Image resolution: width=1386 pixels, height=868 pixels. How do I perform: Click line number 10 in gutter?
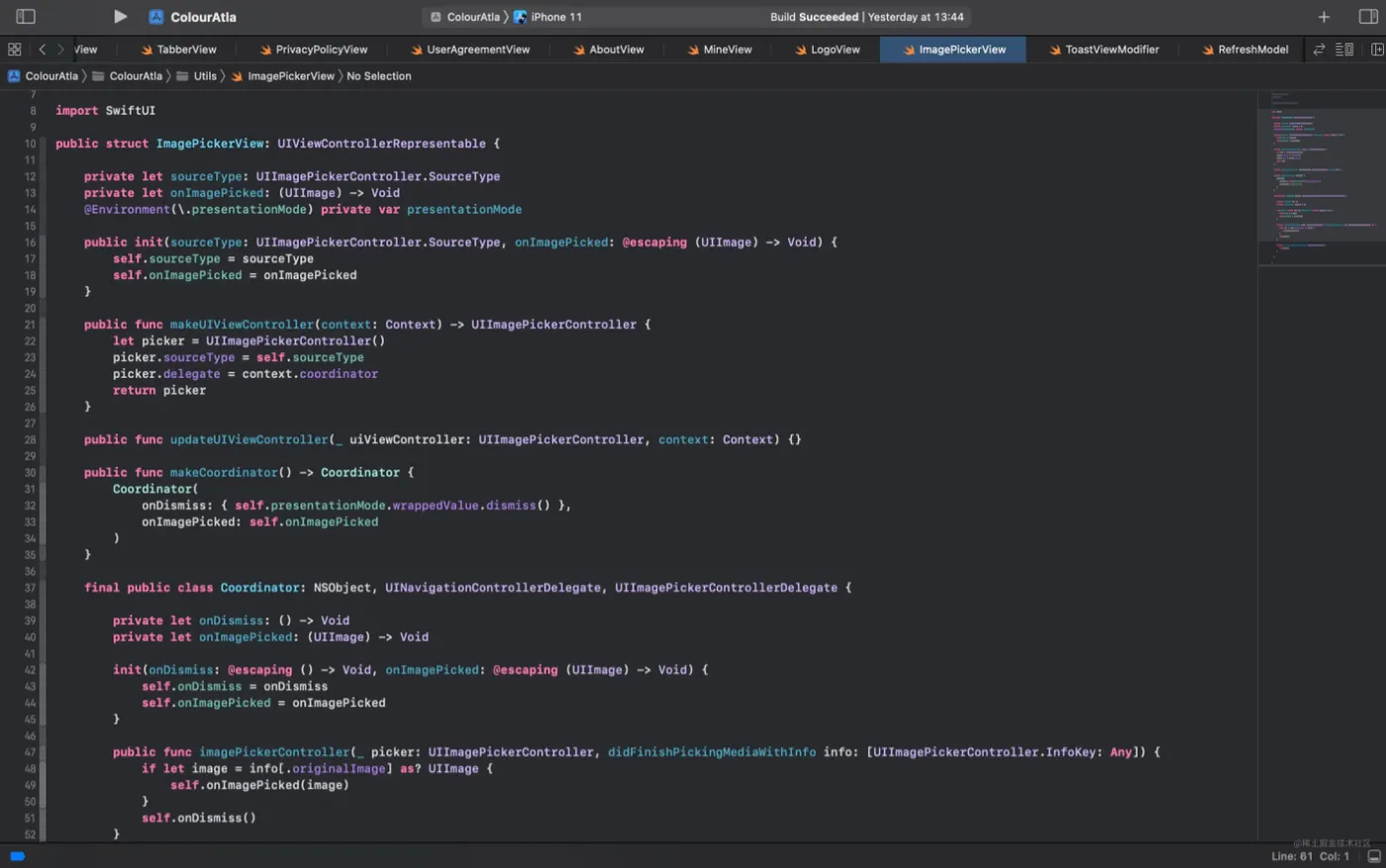point(30,144)
